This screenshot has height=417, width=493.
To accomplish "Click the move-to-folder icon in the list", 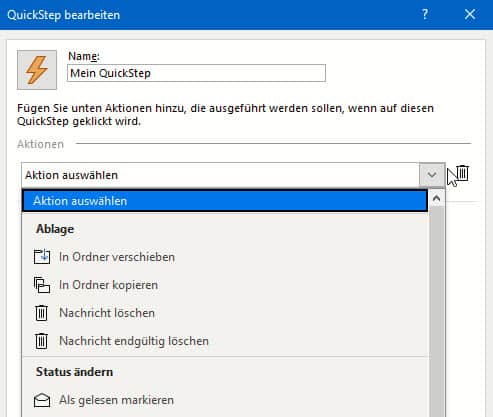I will tap(42, 257).
